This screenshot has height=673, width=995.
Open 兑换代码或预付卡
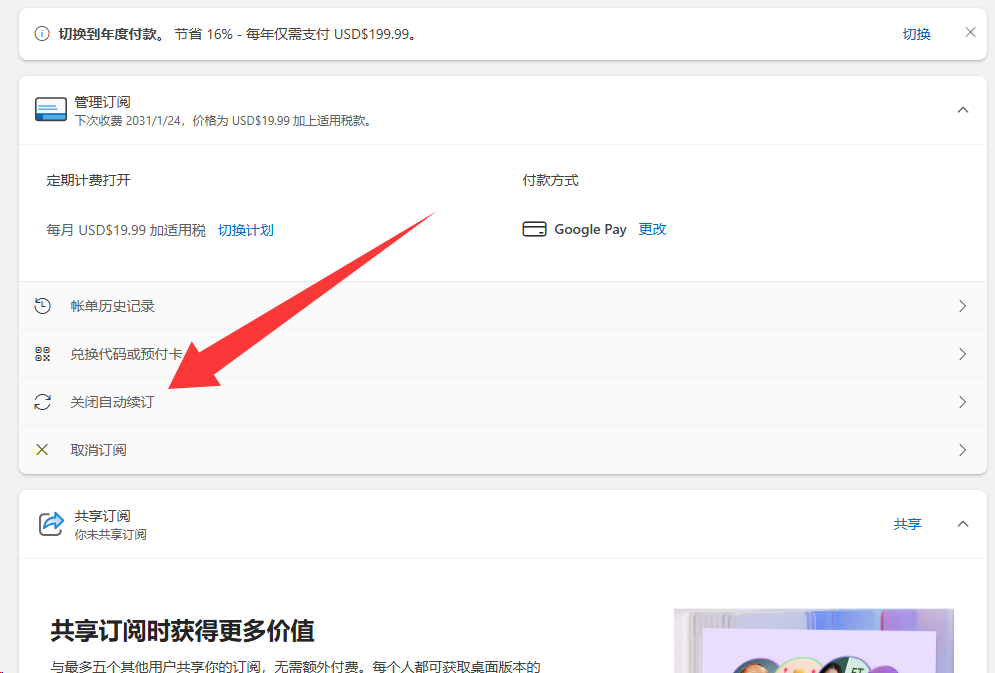126,354
